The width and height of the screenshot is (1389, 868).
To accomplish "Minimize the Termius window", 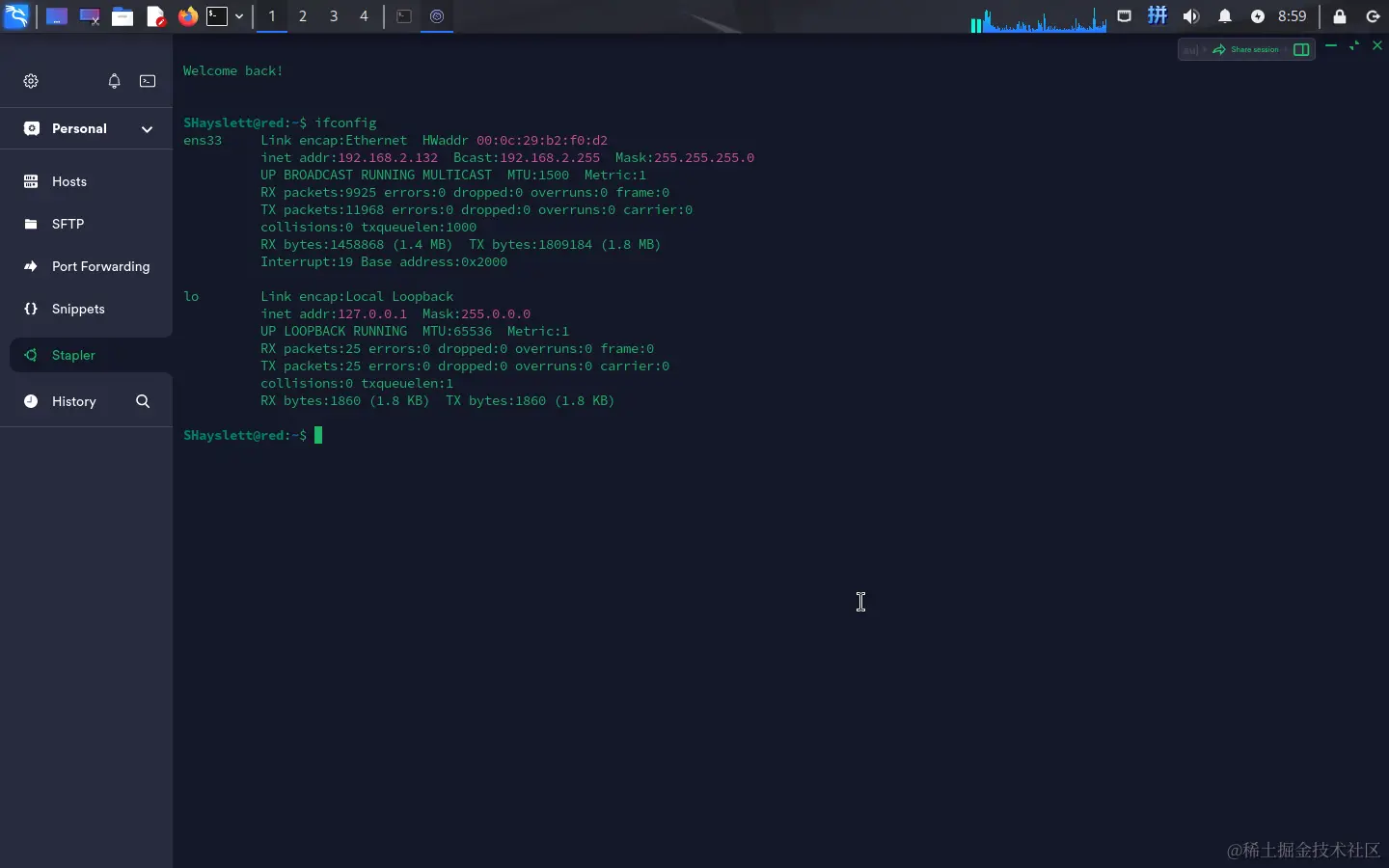I will point(1331,45).
